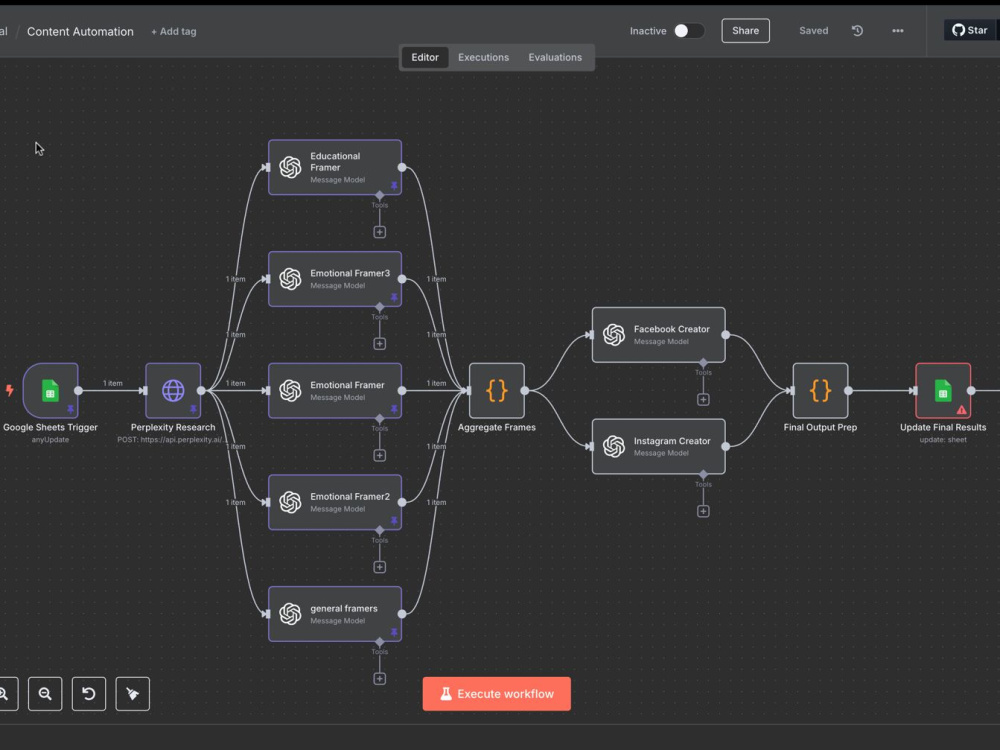The image size is (1000, 750).
Task: Click the pin icon on general framers node
Action: [x=394, y=632]
